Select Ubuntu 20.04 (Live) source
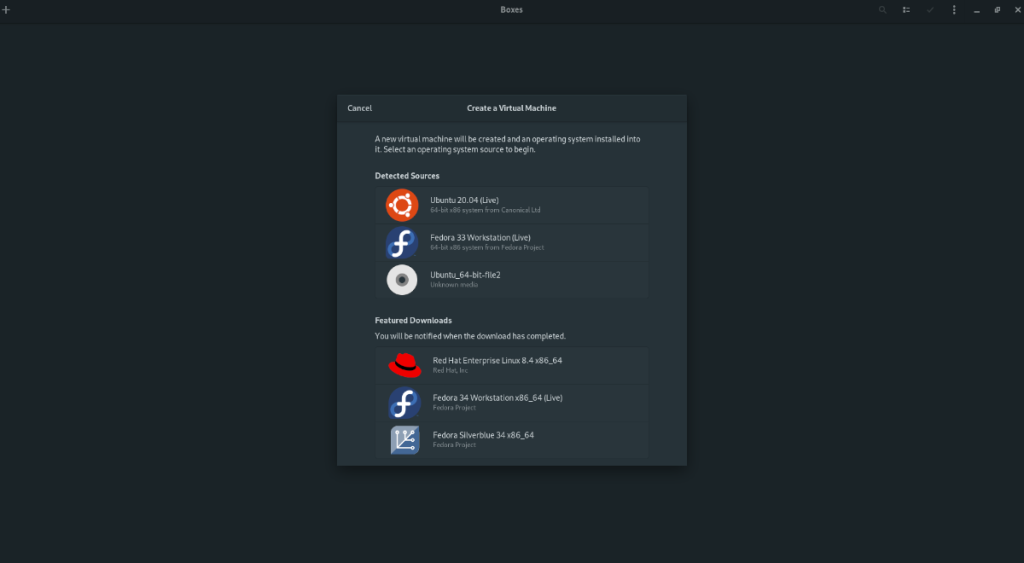Viewport: 1024px width, 563px height. (511, 205)
